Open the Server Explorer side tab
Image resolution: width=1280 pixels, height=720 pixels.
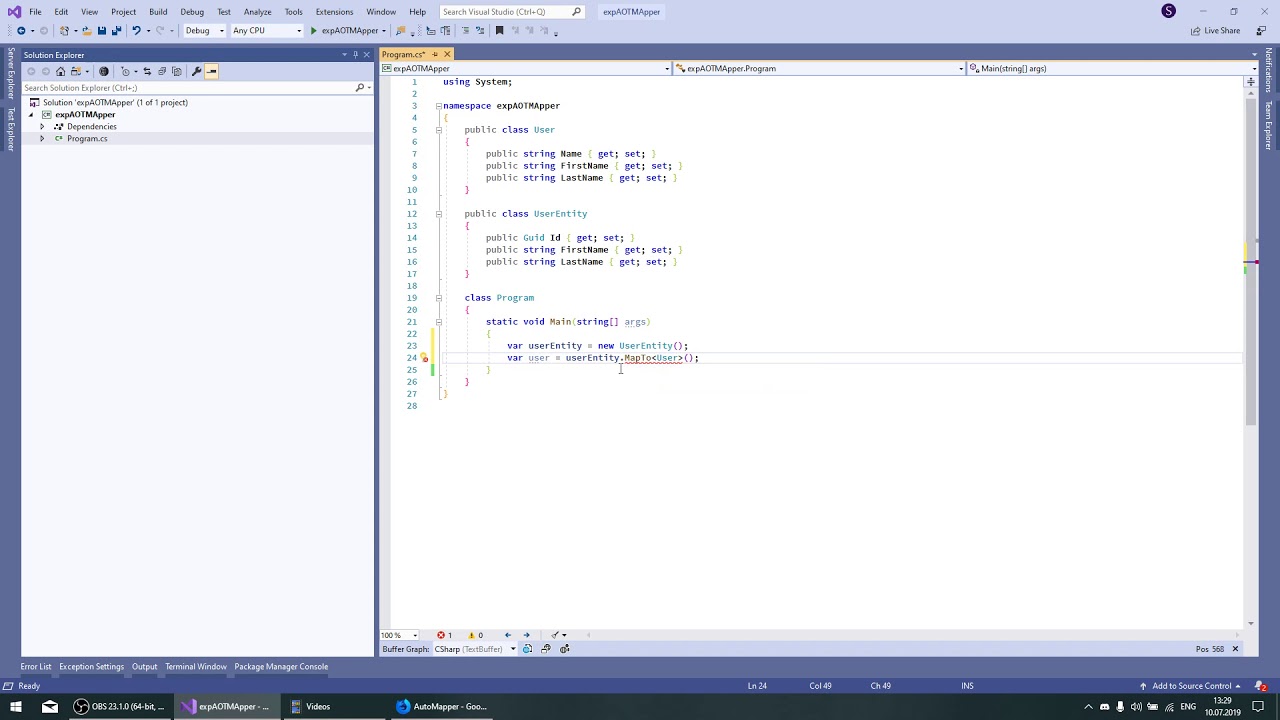(11, 73)
